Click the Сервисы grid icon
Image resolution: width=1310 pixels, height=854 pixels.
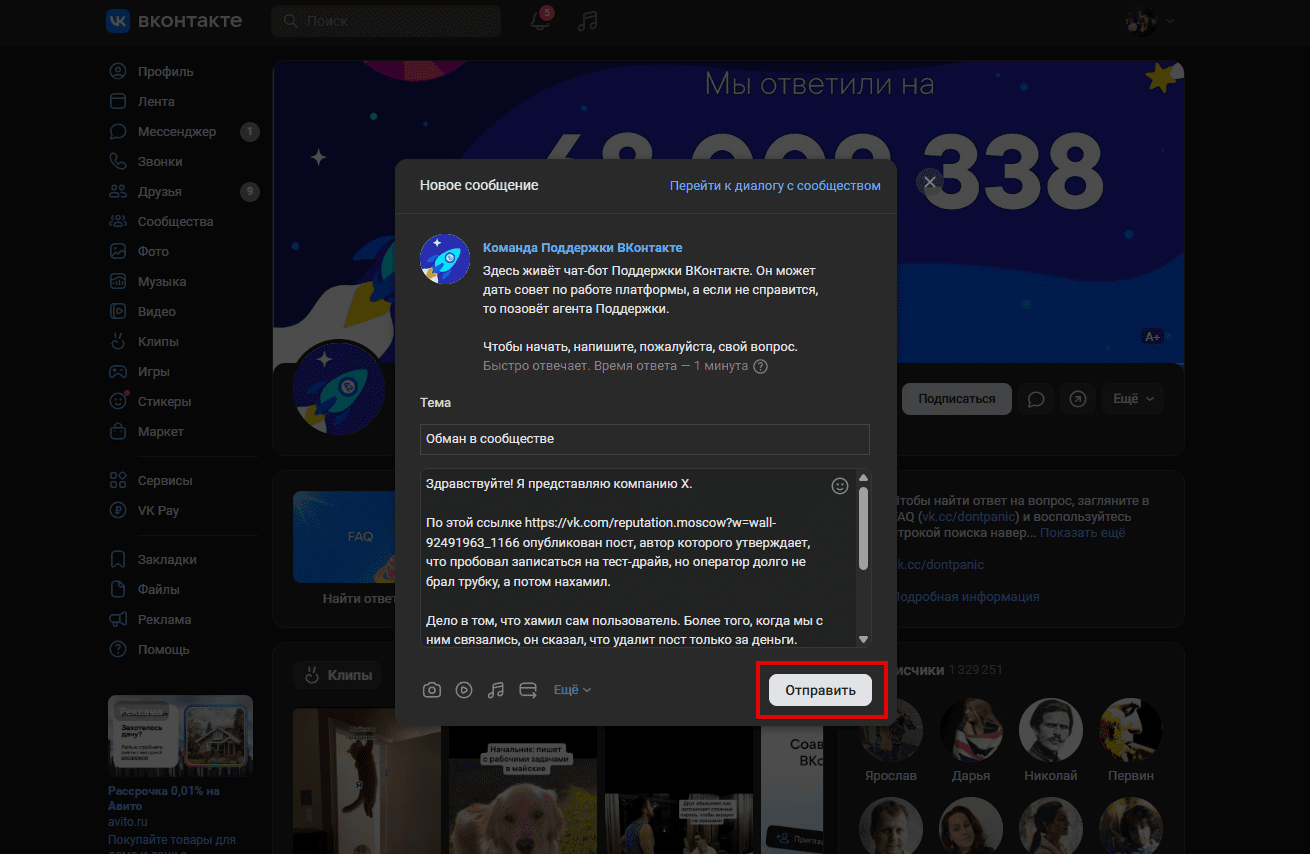pos(118,480)
